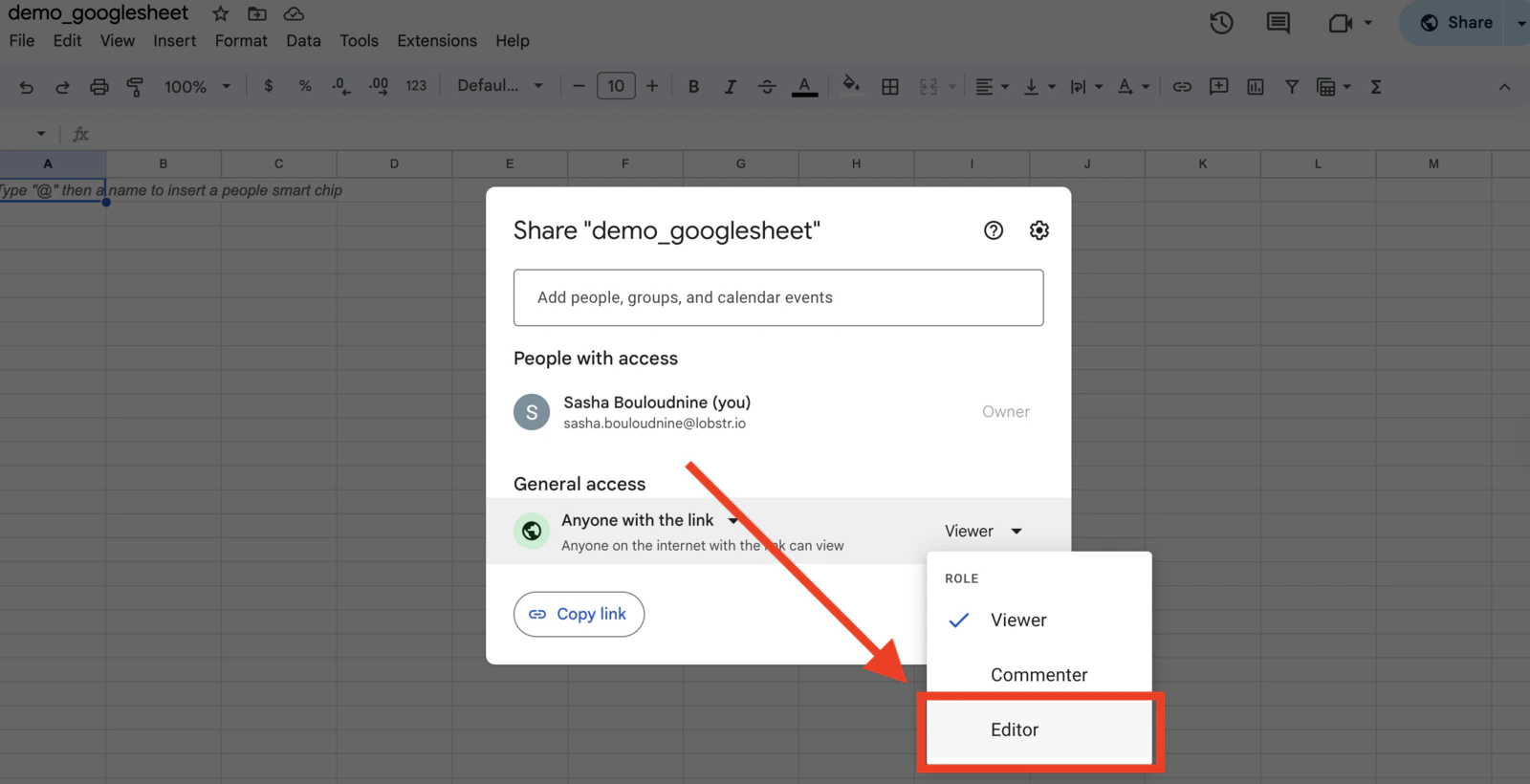1530x784 pixels.
Task: Toggle bold formatting
Action: click(693, 87)
